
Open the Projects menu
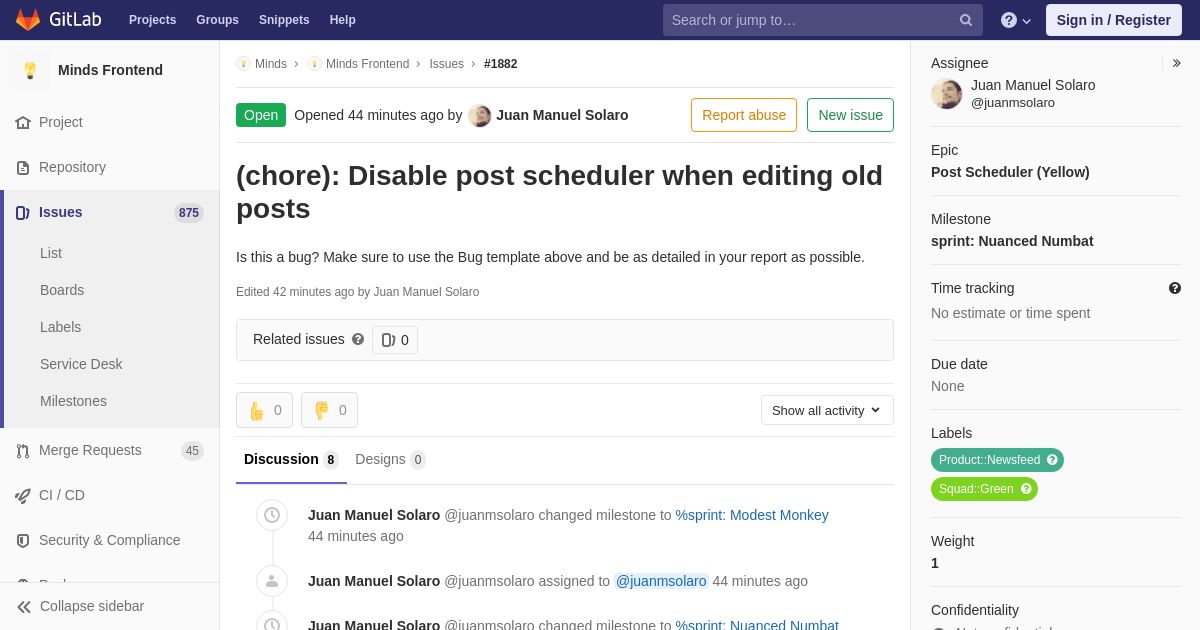coord(152,20)
